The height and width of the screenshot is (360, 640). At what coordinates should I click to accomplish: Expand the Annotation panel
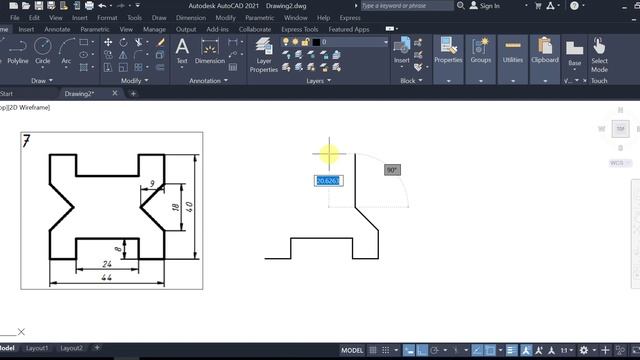(209, 81)
